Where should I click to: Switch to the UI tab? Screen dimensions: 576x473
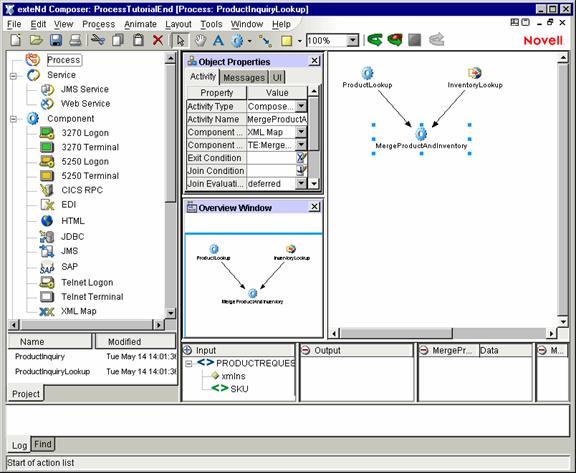click(277, 77)
